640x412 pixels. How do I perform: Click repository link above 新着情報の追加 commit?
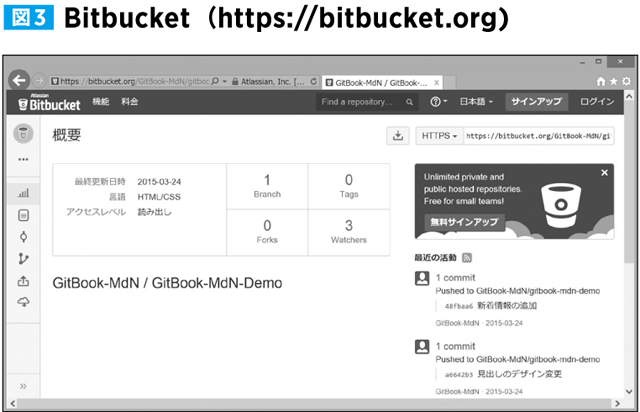coord(538,291)
